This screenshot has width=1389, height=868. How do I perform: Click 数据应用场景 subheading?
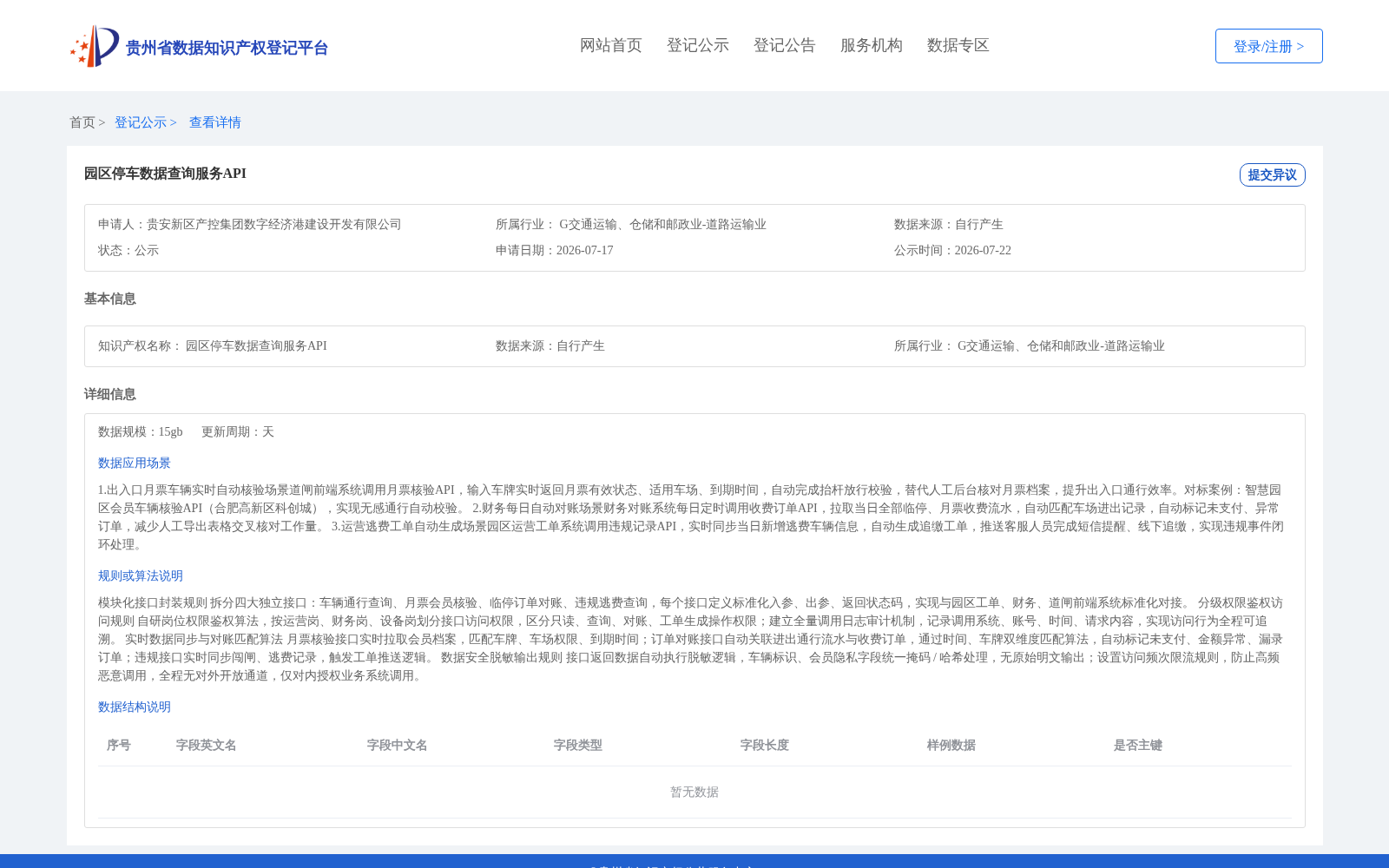(135, 463)
